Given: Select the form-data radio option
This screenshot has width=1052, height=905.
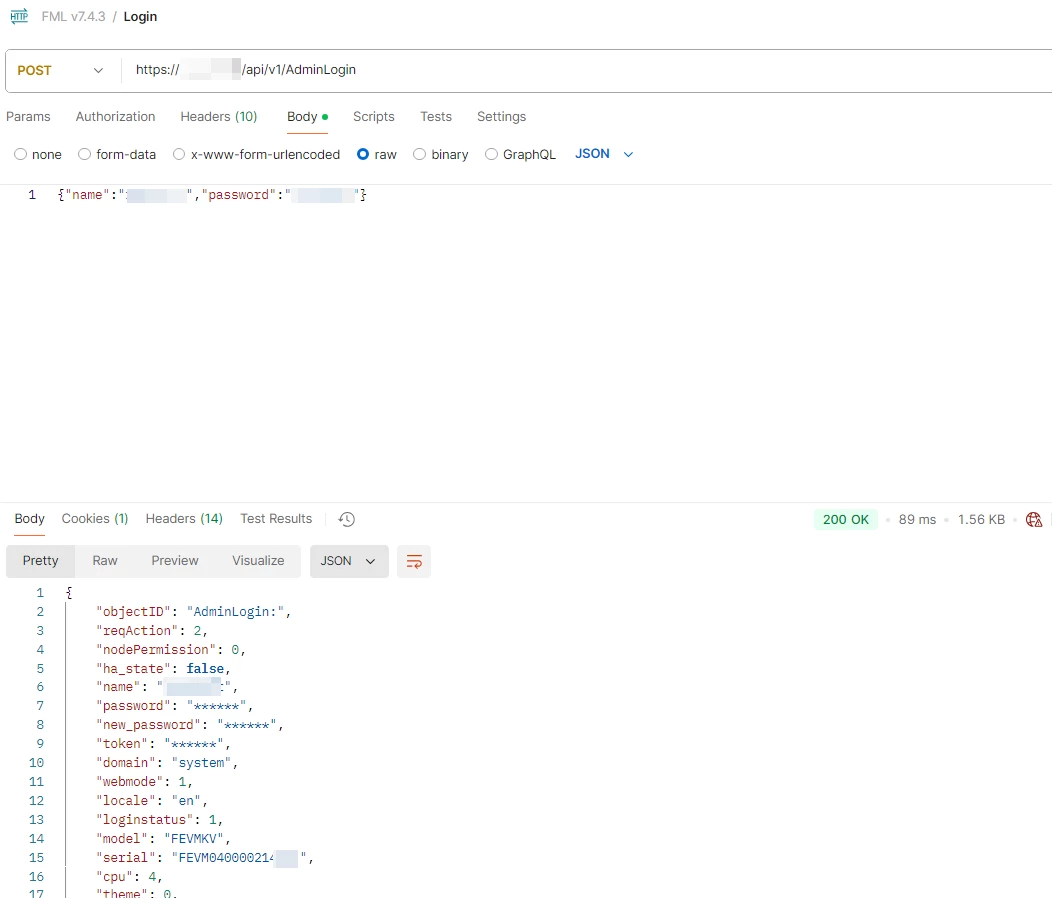Looking at the screenshot, I should coord(85,154).
